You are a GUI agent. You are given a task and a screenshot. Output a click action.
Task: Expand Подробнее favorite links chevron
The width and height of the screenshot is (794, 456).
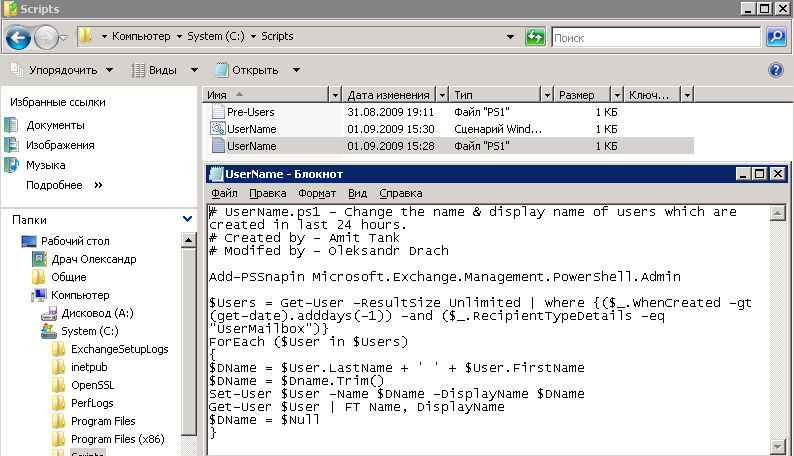98,185
